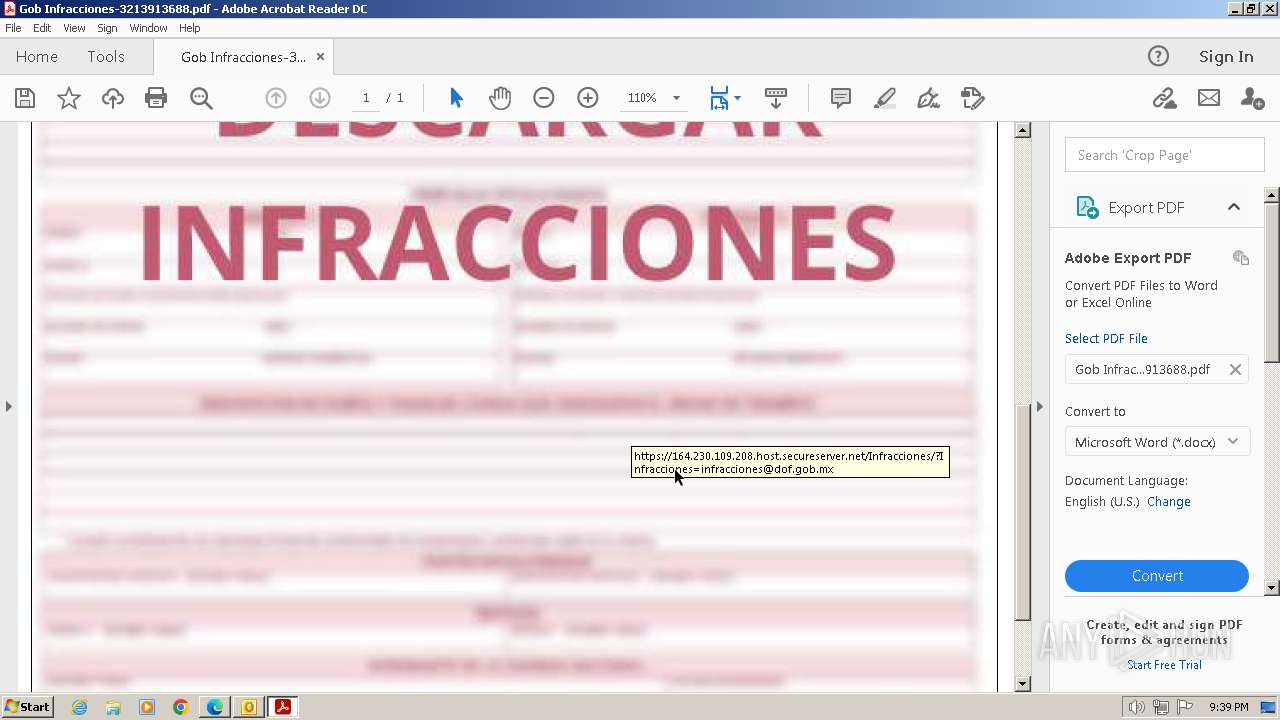Open the zoom percentage dropdown arrow
The height and width of the screenshot is (720, 1280).
click(x=676, y=98)
